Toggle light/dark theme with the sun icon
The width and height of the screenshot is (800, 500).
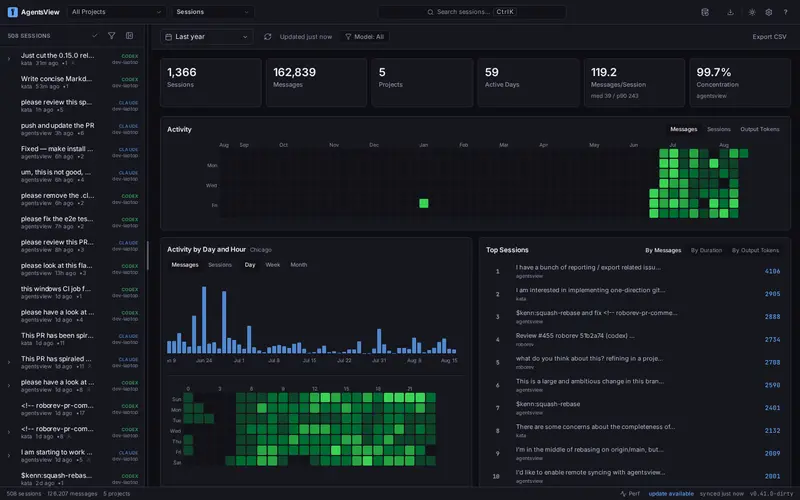pos(752,12)
